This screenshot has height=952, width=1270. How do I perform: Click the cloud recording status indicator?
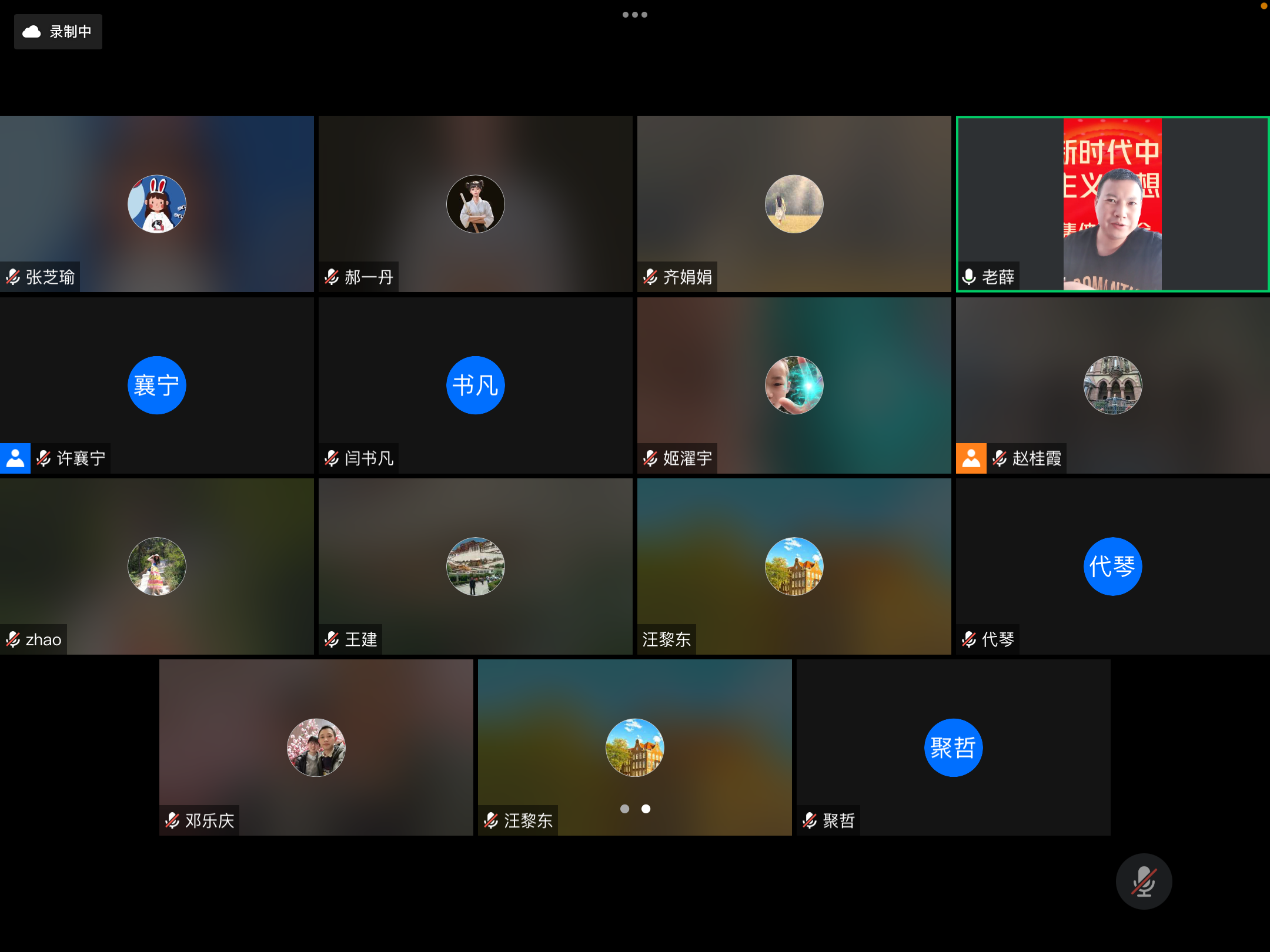tap(58, 32)
